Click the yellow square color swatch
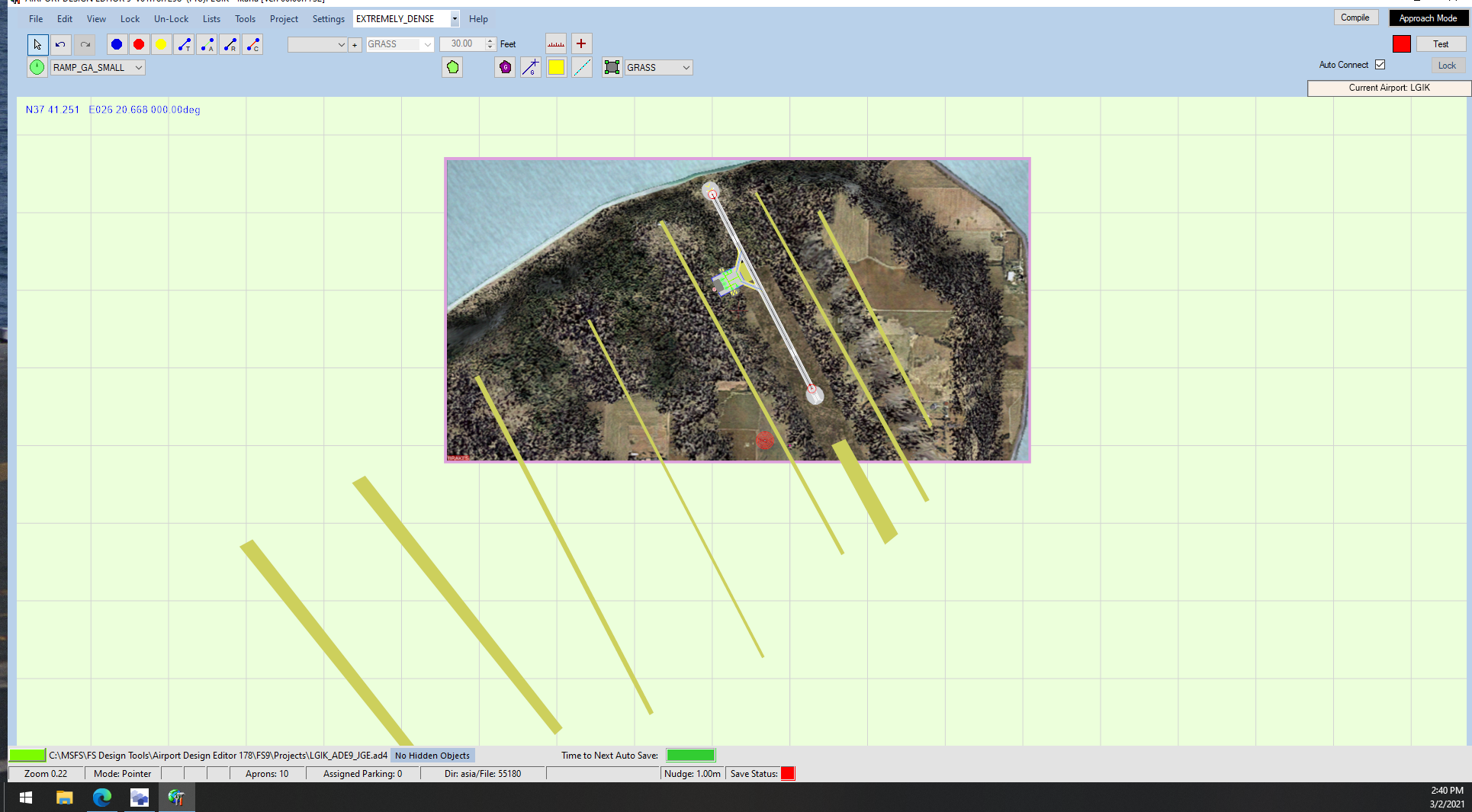This screenshot has width=1472, height=812. click(x=556, y=67)
